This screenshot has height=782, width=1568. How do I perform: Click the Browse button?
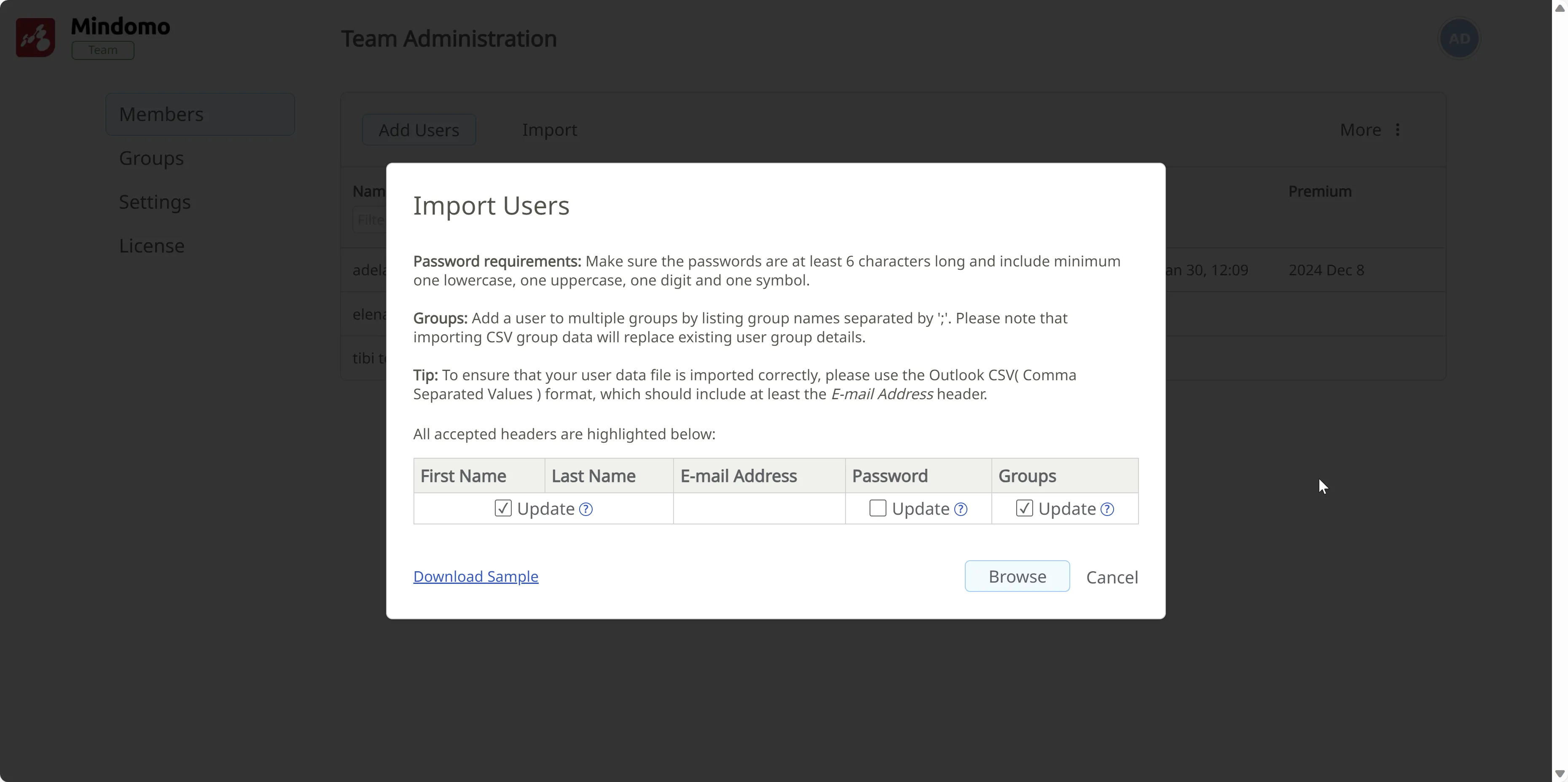click(1017, 576)
